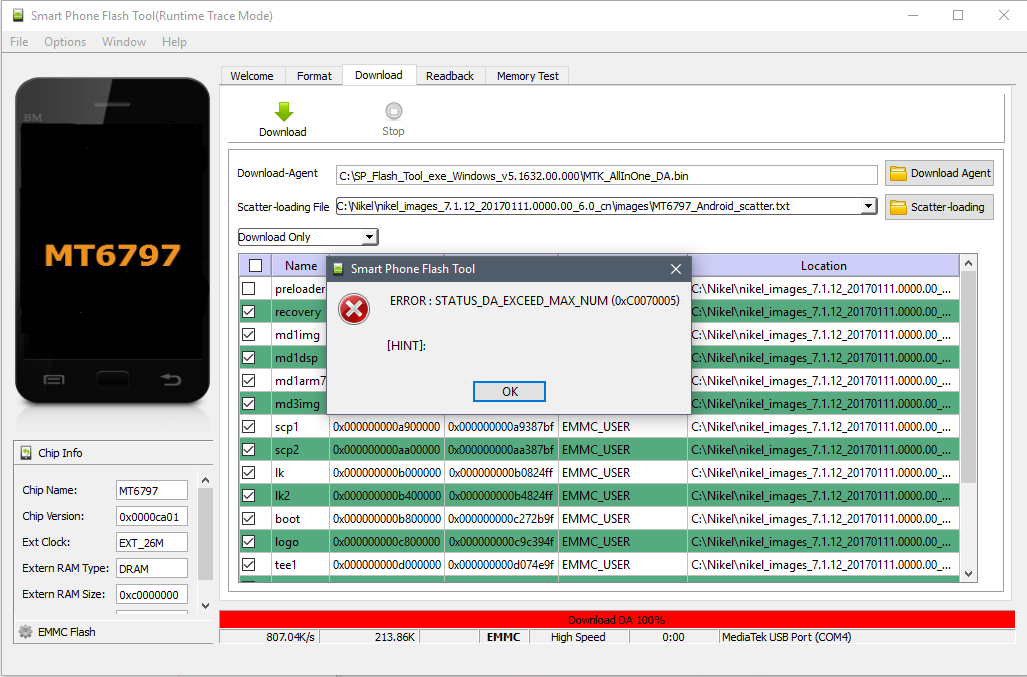Viewport: 1027px width, 677px height.
Task: Click the Download Agent folder icon
Action: (x=898, y=173)
